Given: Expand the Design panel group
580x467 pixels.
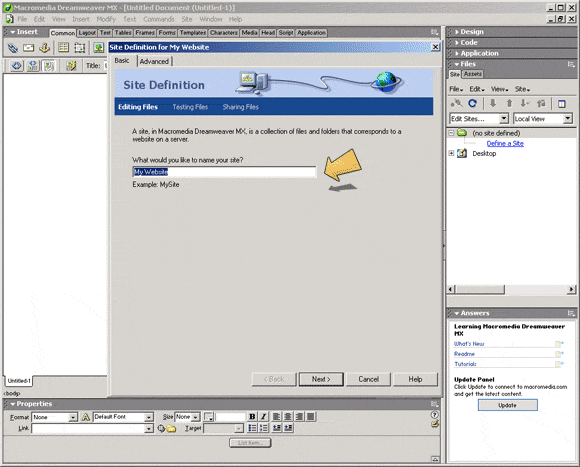Looking at the screenshot, I should tap(457, 32).
